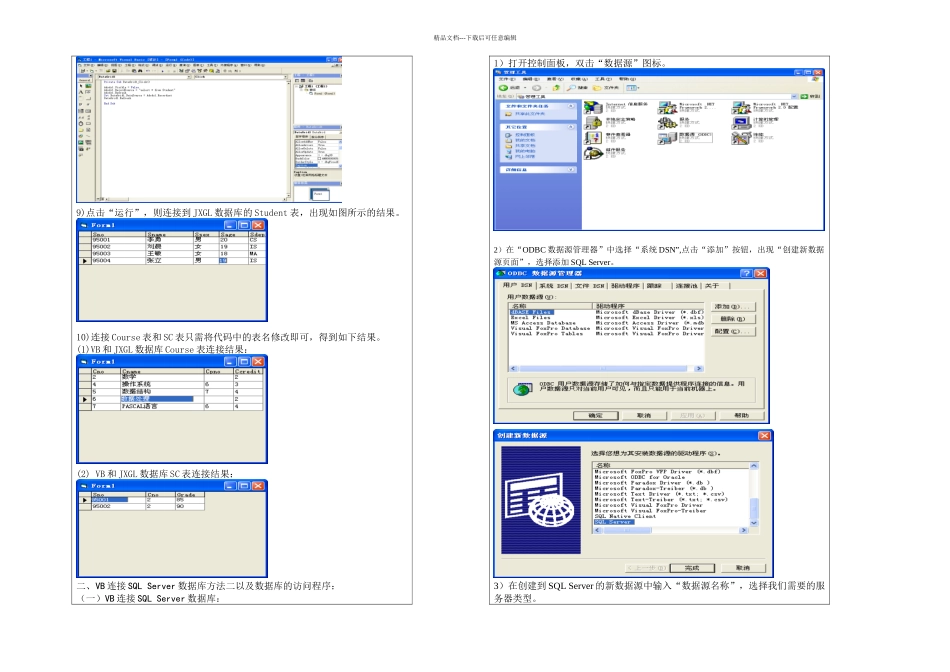Viewport: 950px width, 672px height.
Task: Switch to the 连接池 tab
Action: click(x=686, y=285)
